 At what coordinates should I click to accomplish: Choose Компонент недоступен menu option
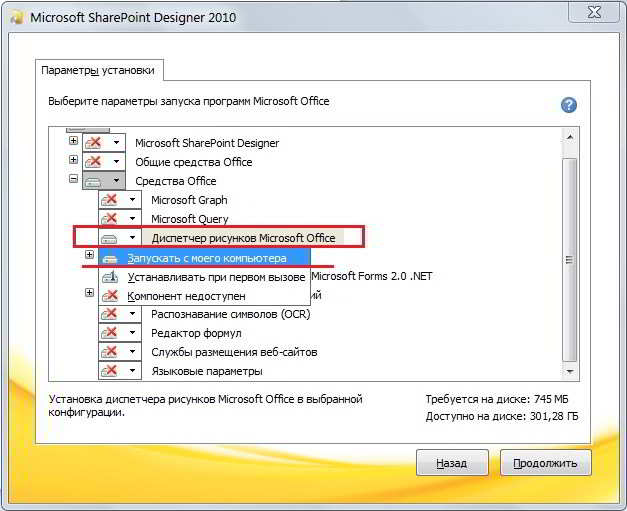[x=204, y=296]
